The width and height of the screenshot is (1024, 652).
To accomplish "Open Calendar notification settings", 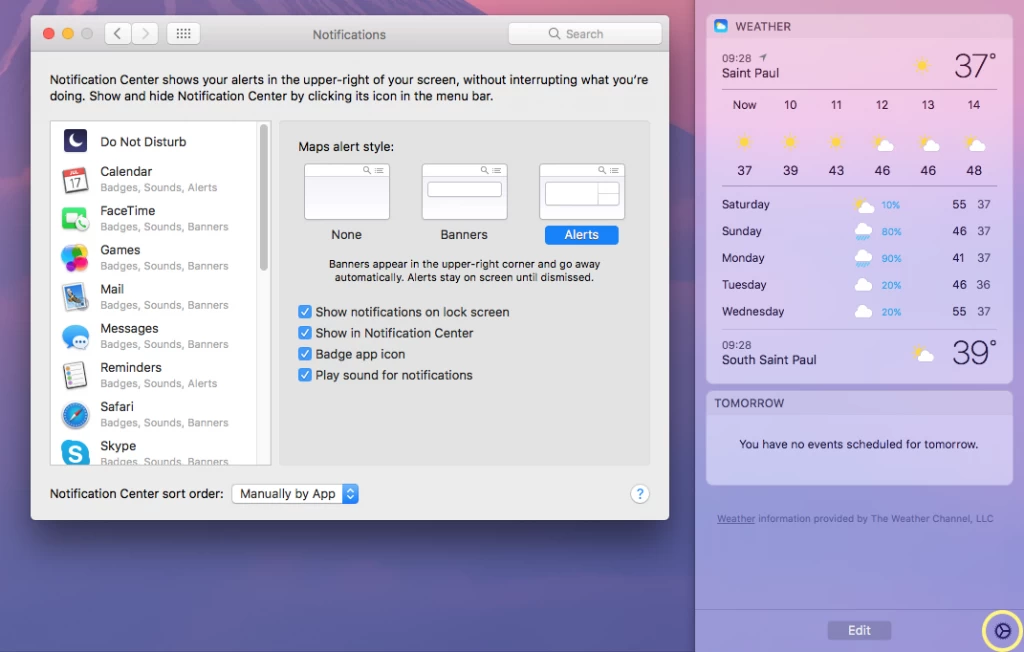I will click(x=155, y=179).
